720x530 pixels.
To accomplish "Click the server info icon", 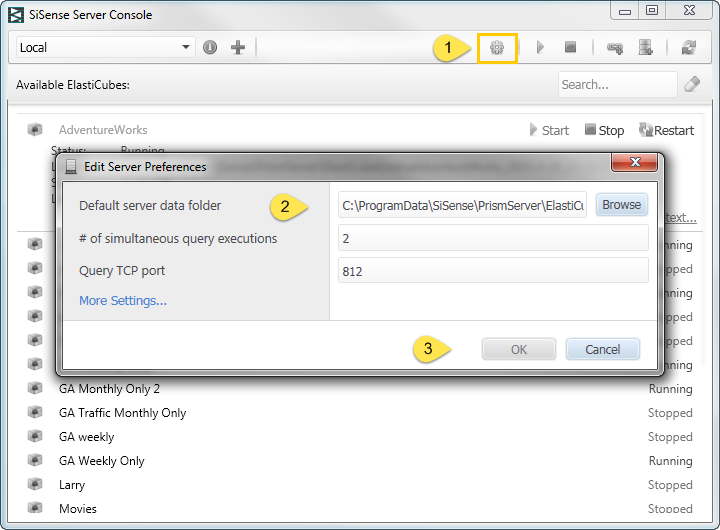I will [210, 47].
